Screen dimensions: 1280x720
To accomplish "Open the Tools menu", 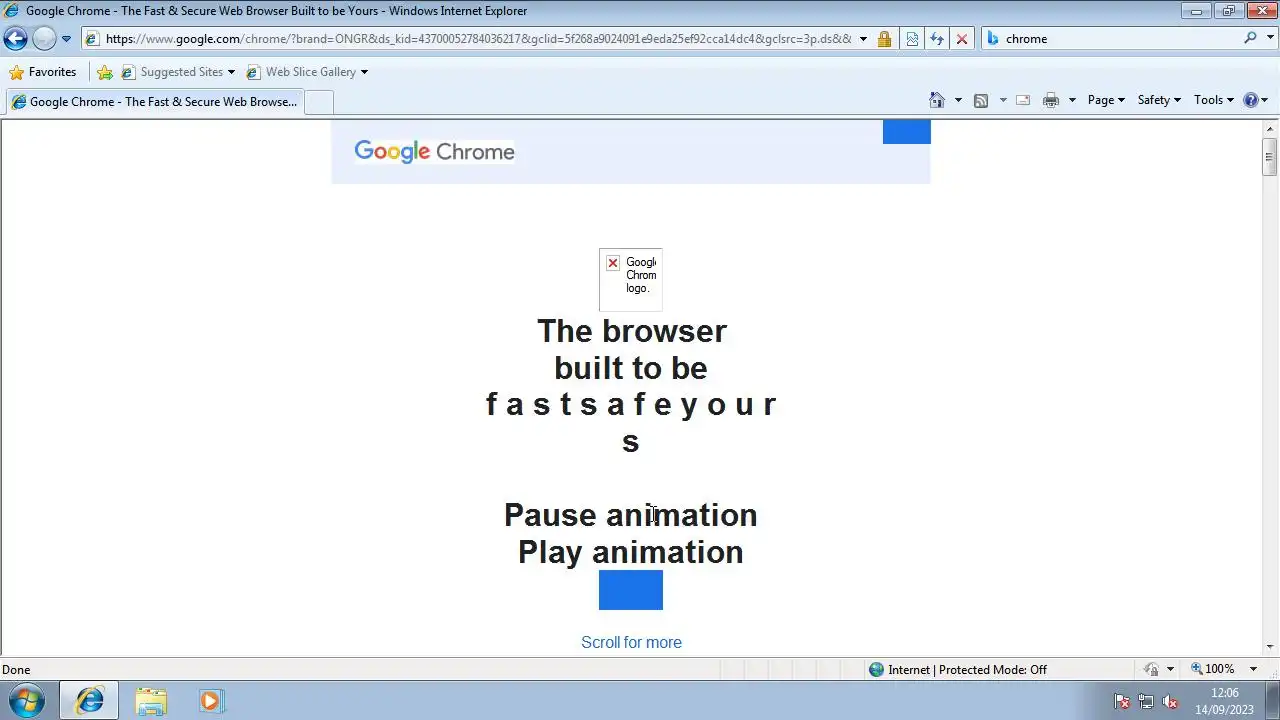I will tap(1214, 100).
